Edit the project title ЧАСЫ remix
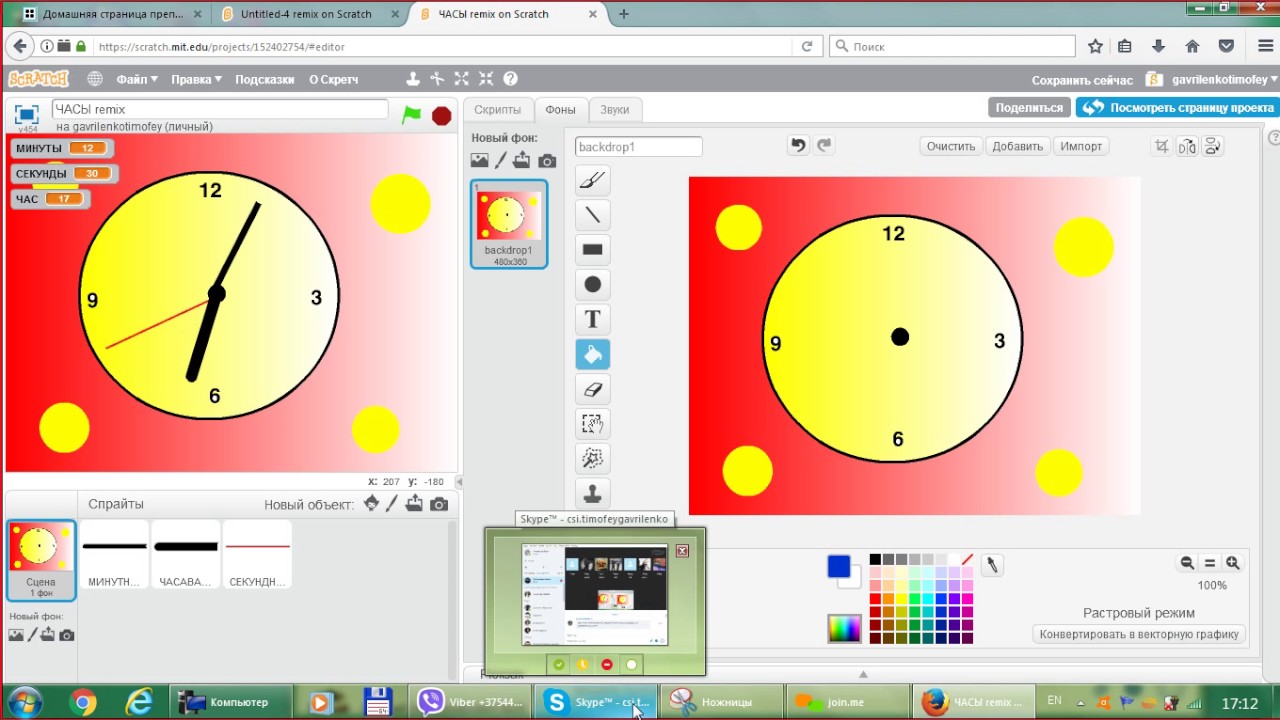 pos(220,109)
